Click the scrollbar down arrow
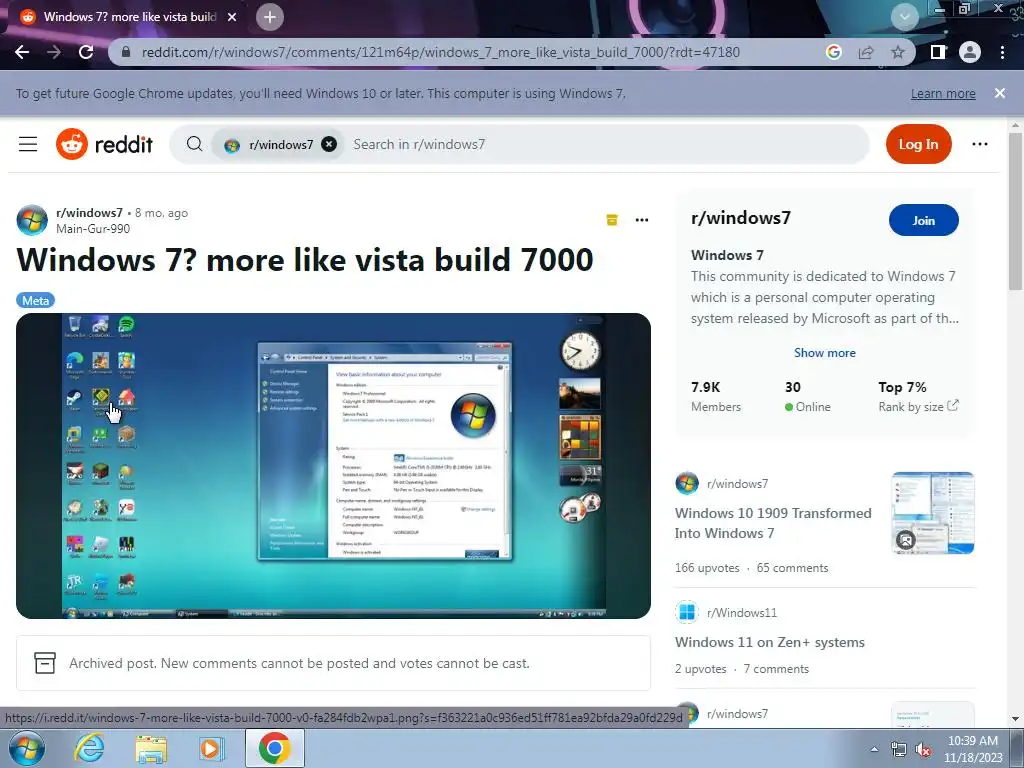The width and height of the screenshot is (1024, 768). coord(1016,719)
